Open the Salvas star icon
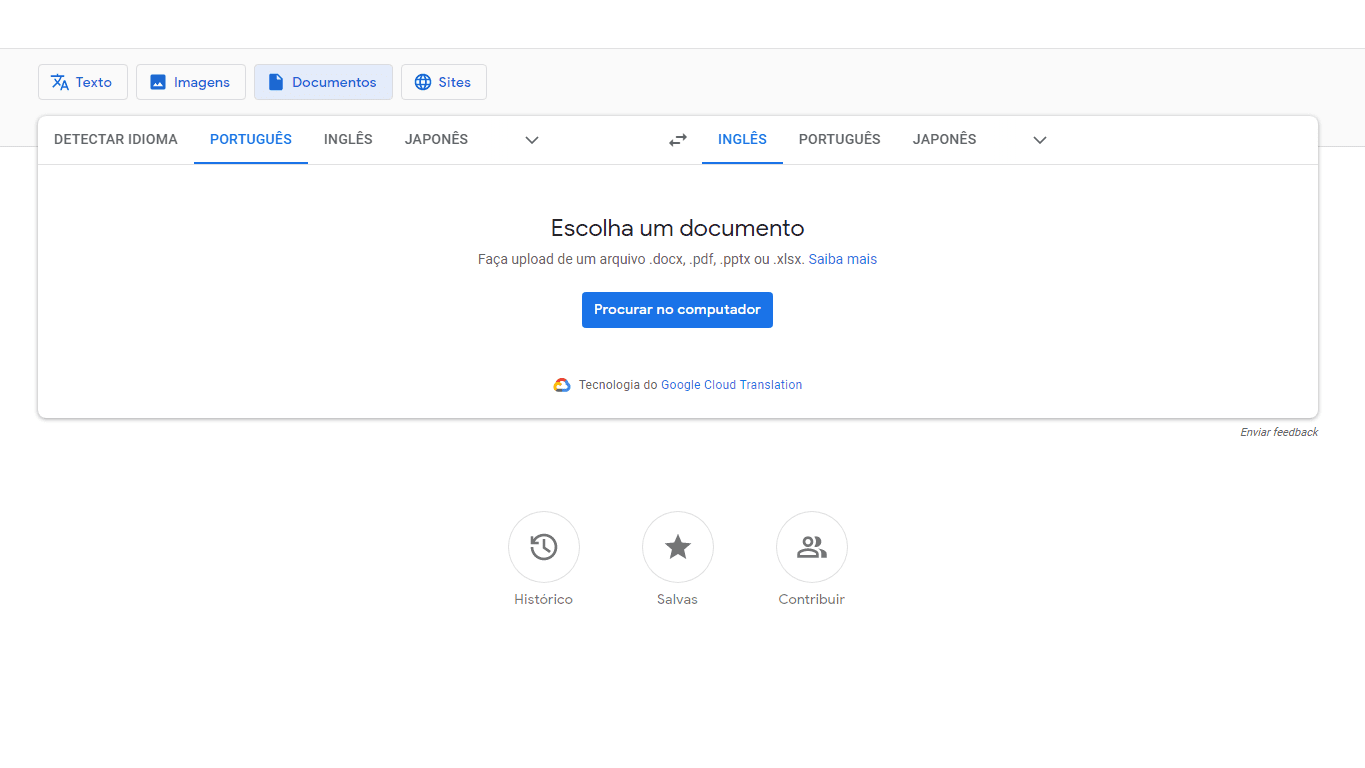 click(678, 547)
